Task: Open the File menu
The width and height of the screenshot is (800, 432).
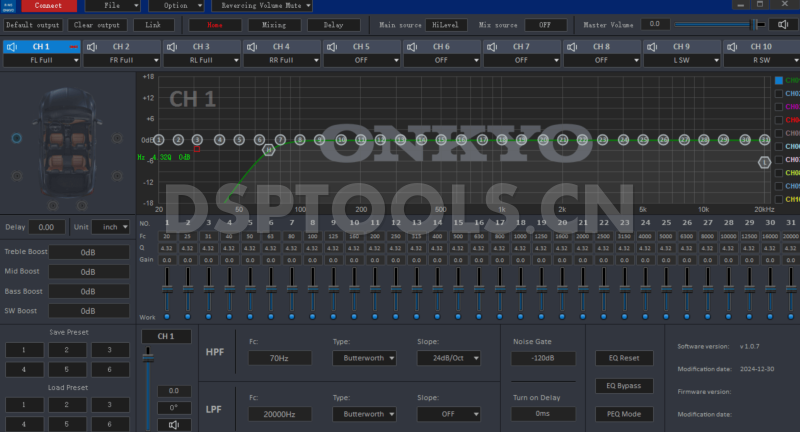Action: tap(111, 5)
